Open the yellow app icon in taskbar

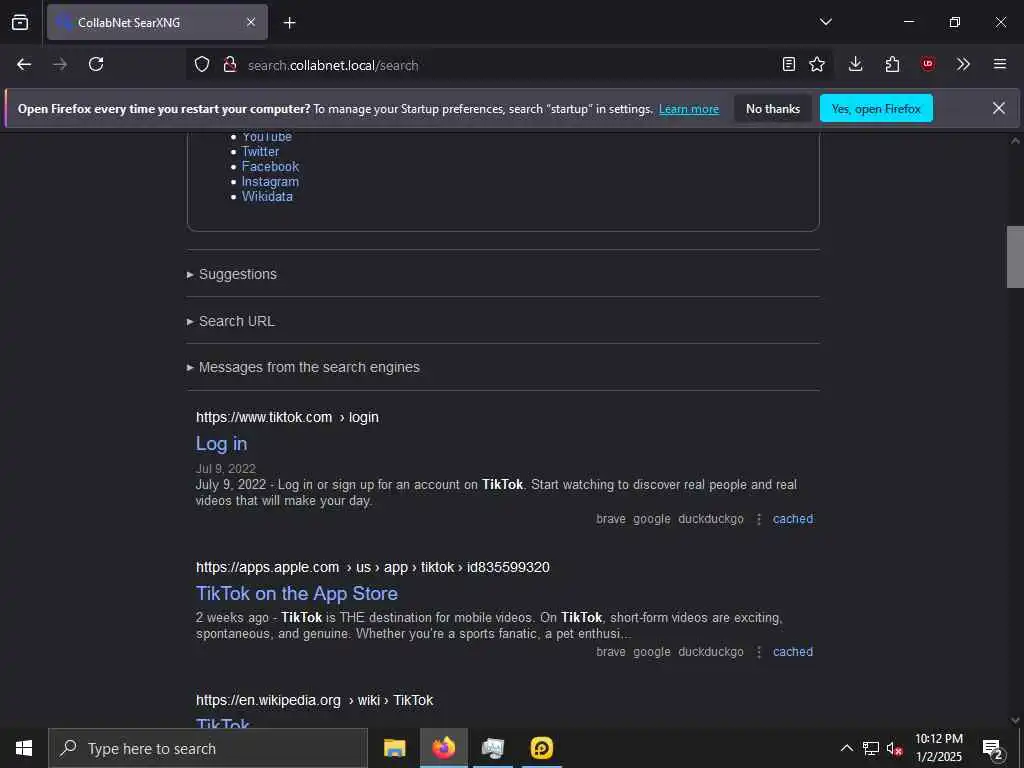click(x=541, y=748)
